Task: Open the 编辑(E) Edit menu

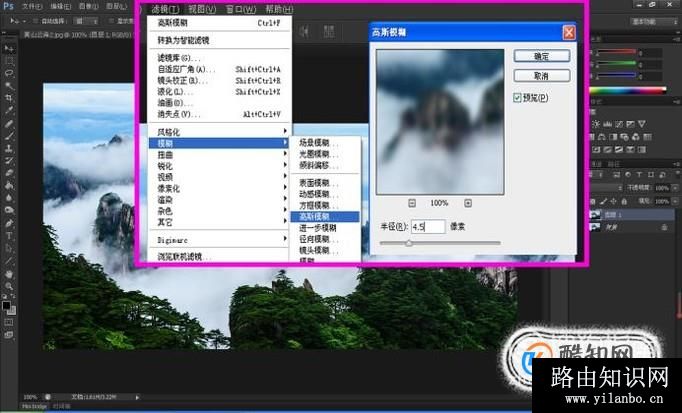Action: (x=60, y=7)
